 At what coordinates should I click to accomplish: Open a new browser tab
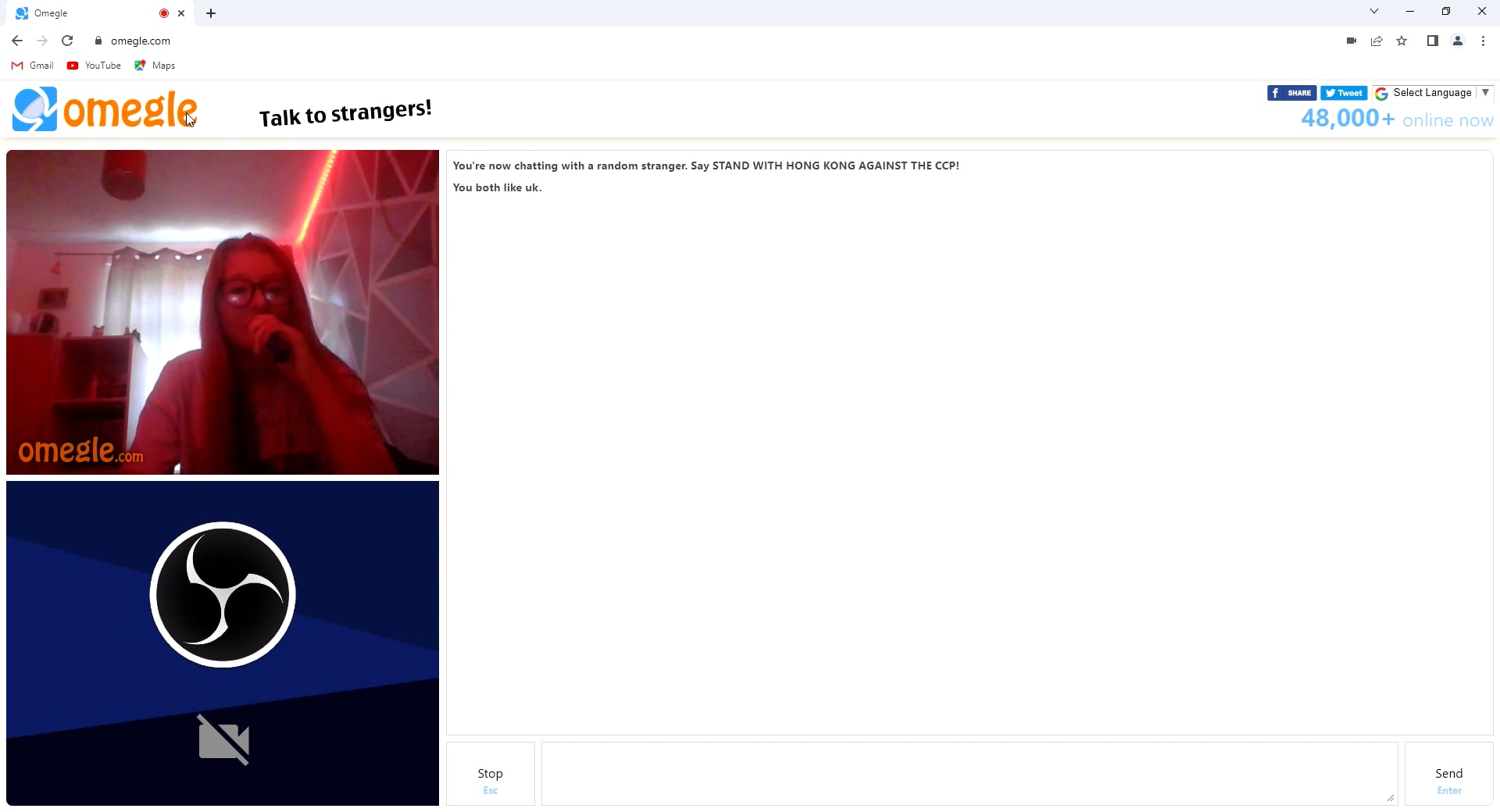click(x=210, y=13)
